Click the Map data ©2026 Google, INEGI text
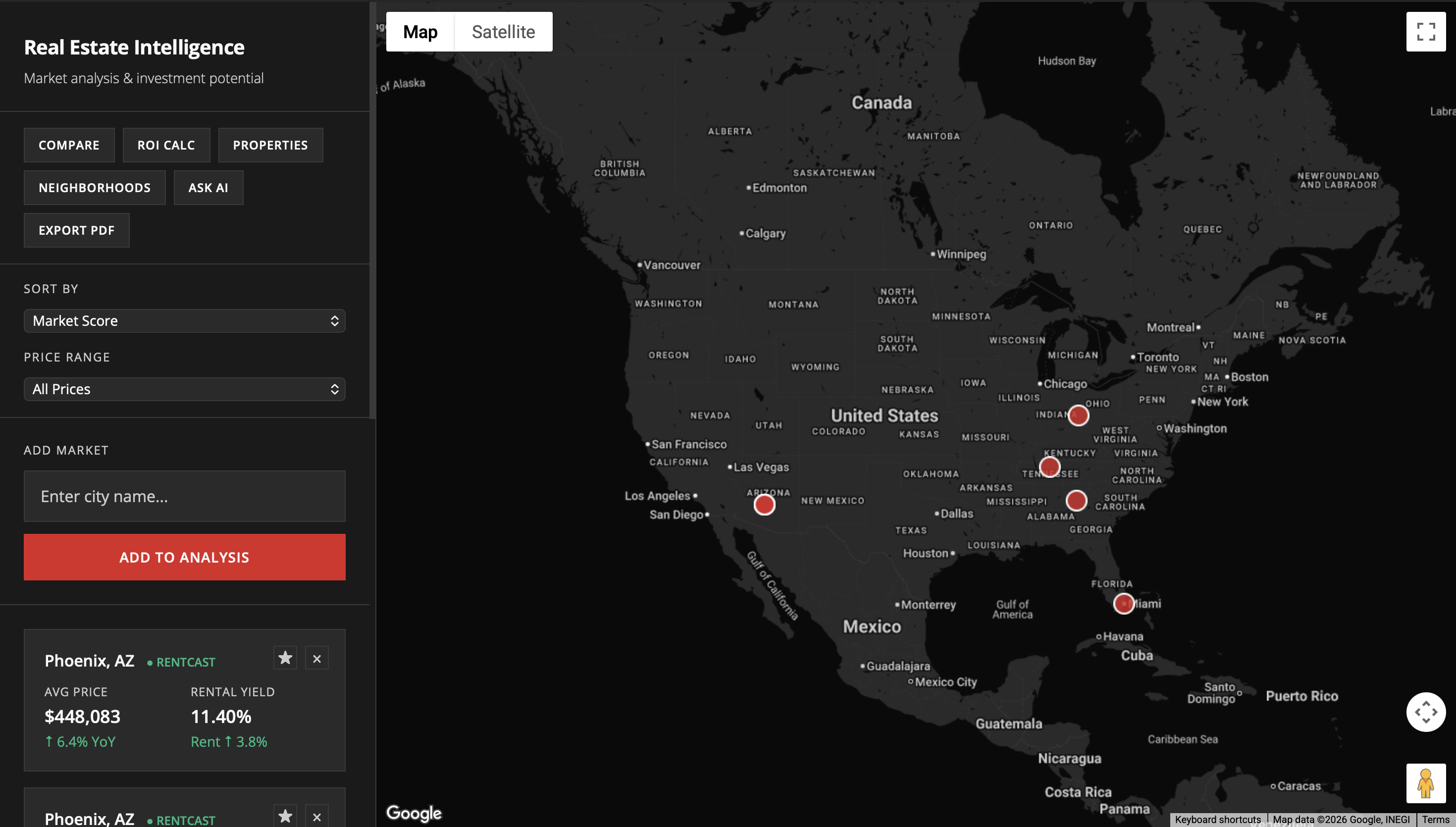Viewport: 1456px width, 827px height. click(x=1341, y=820)
